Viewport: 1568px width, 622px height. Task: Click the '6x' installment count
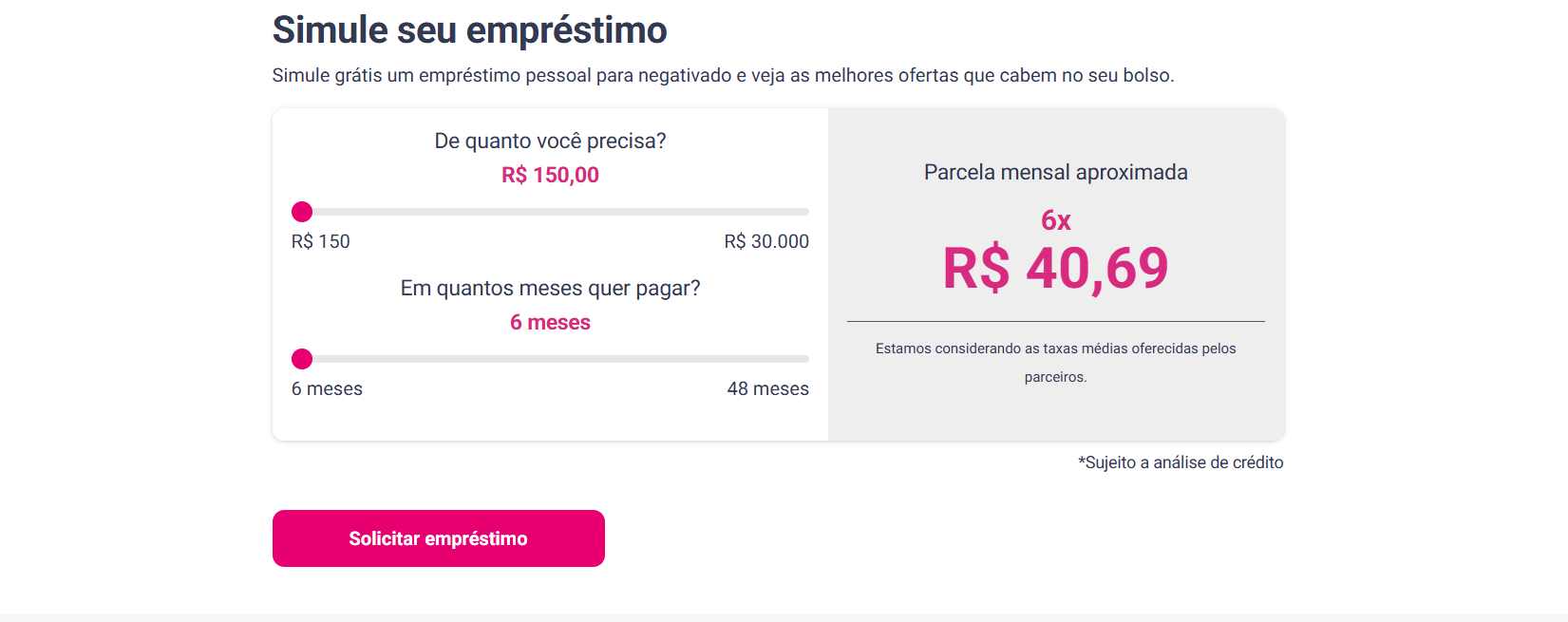tap(1055, 220)
